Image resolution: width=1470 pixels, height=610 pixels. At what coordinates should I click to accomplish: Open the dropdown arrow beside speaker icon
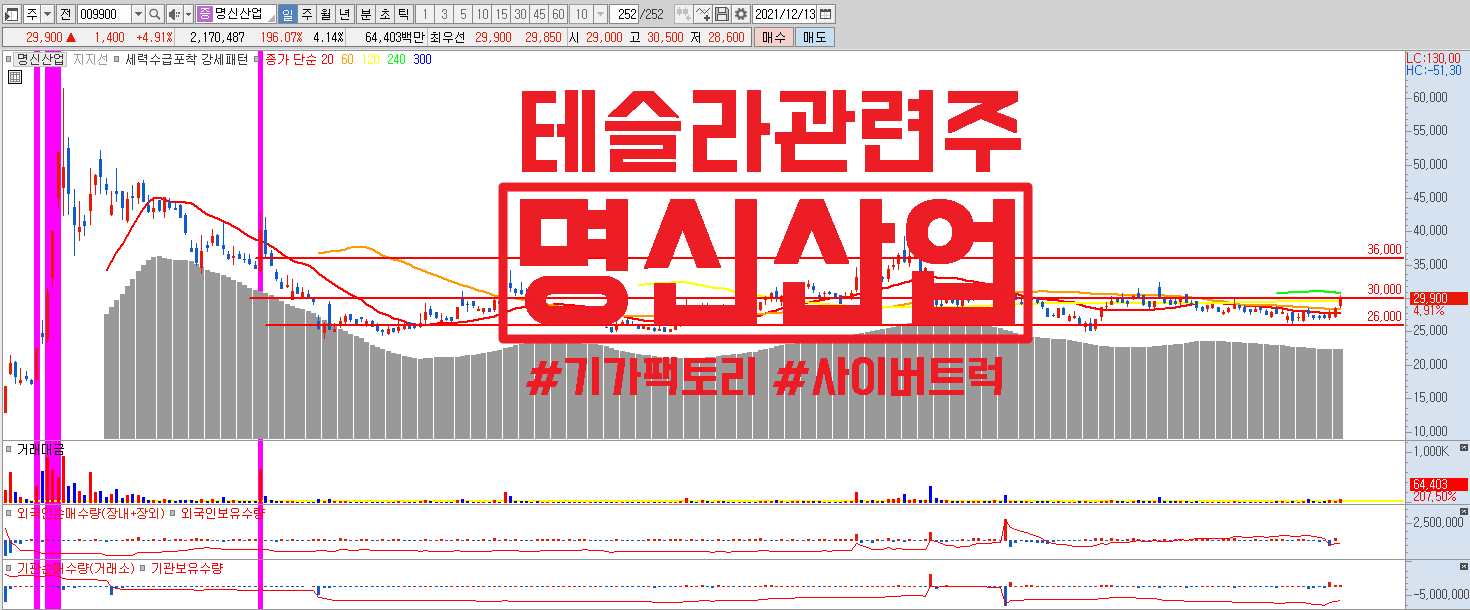coord(188,14)
